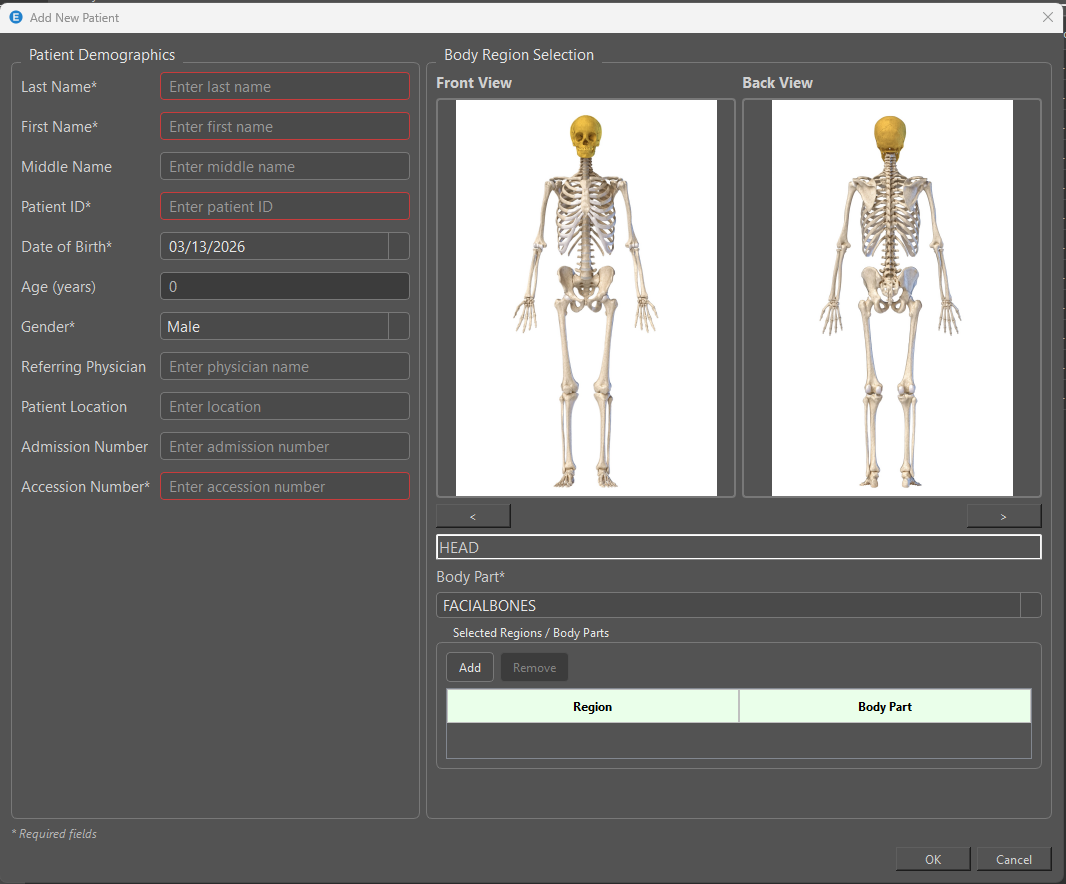Image resolution: width=1066 pixels, height=884 pixels.
Task: Select the Accession Number field
Action: (285, 487)
